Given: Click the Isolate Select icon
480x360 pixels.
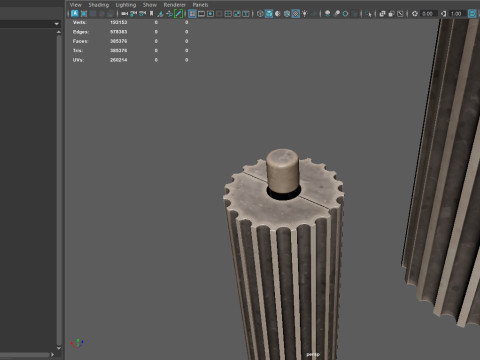Looking at the screenshot, I should 368,13.
